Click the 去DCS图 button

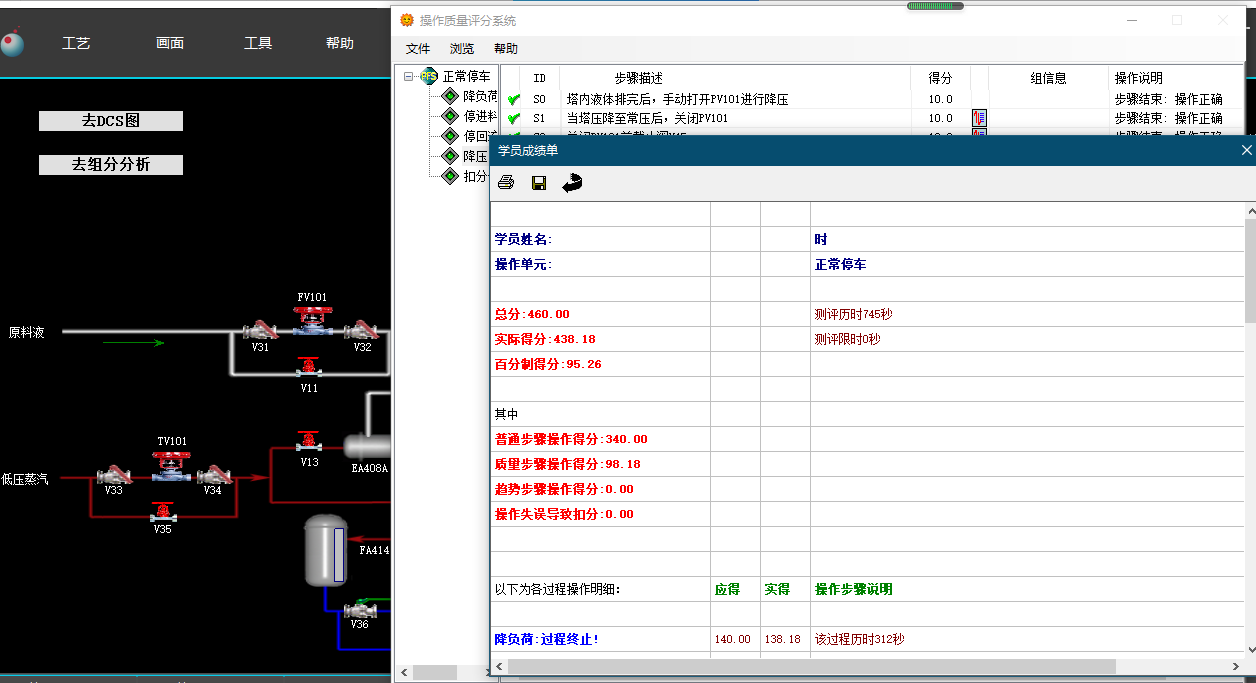click(x=111, y=121)
